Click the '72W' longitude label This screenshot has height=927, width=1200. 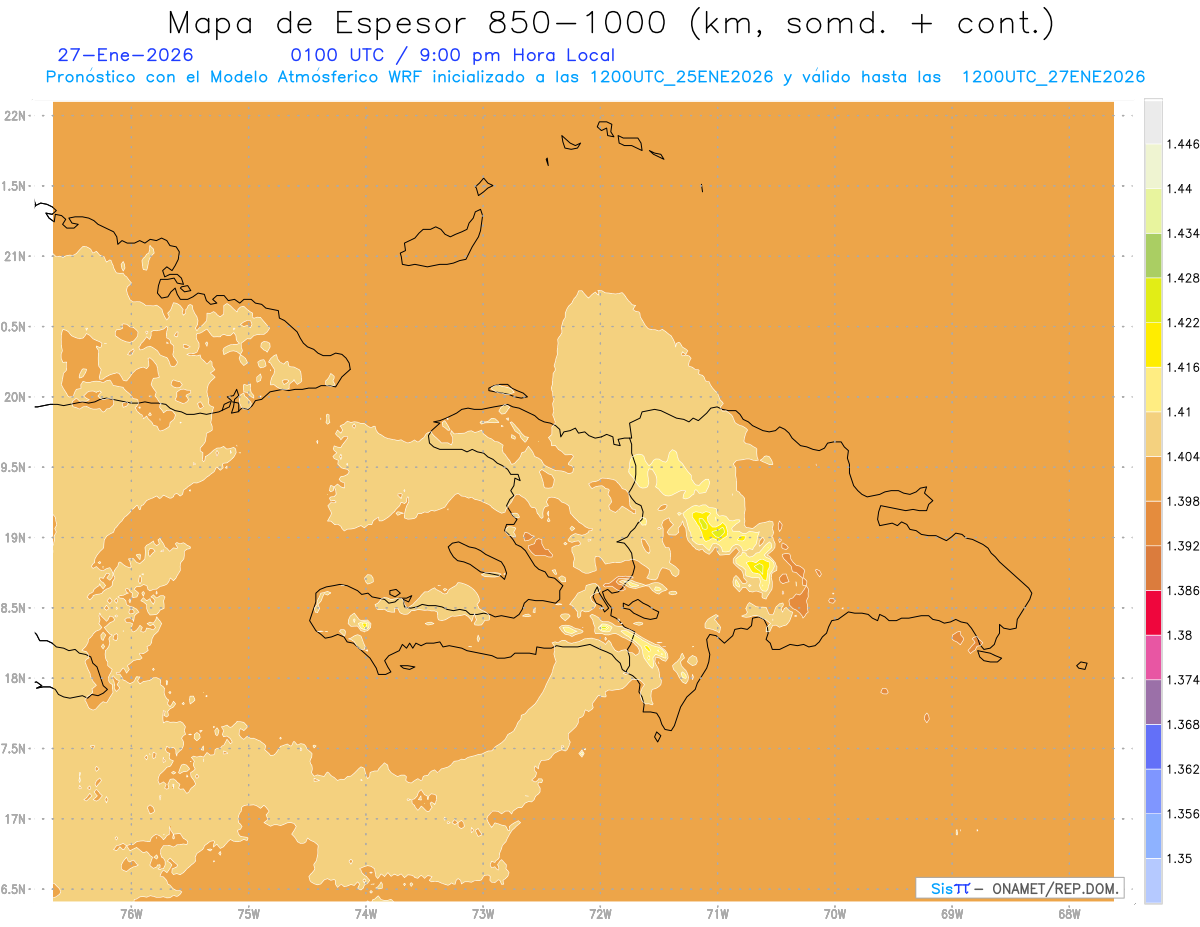point(600,913)
